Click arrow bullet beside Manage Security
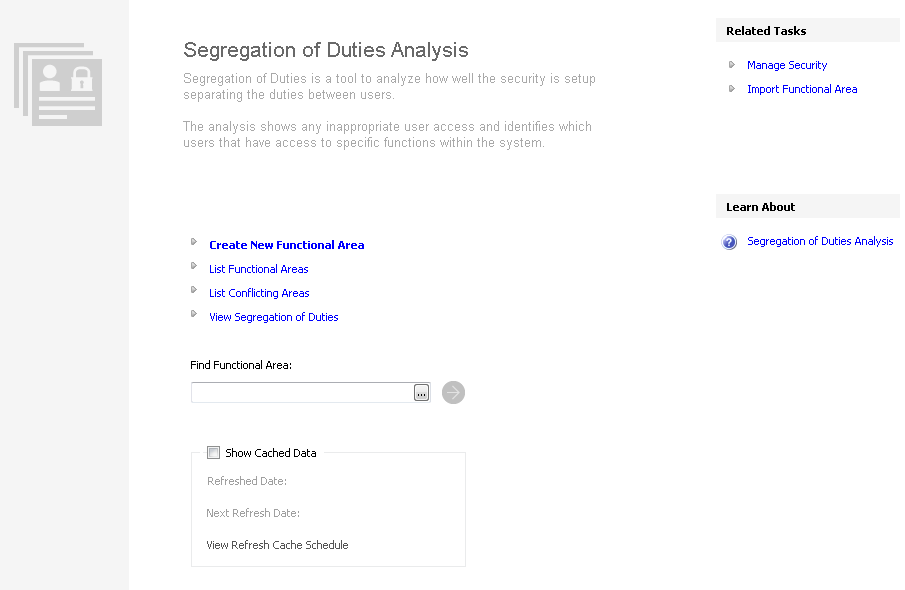Viewport: 905px width, 590px height. [732, 64]
